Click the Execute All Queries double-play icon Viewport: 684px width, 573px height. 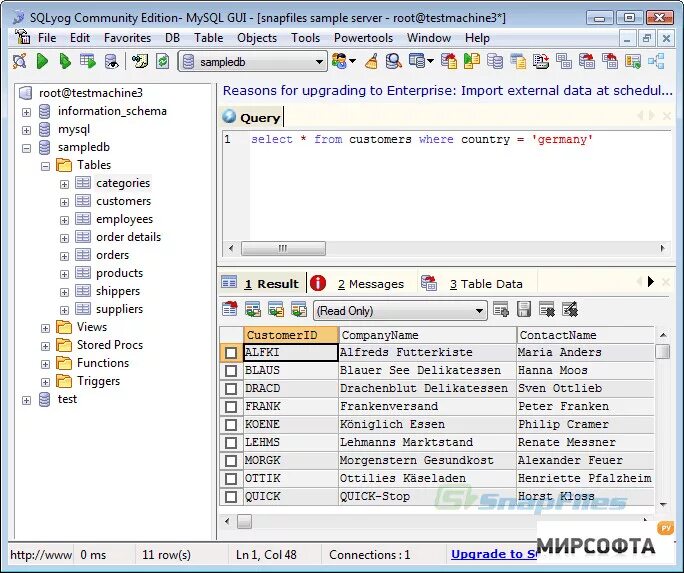pos(65,61)
